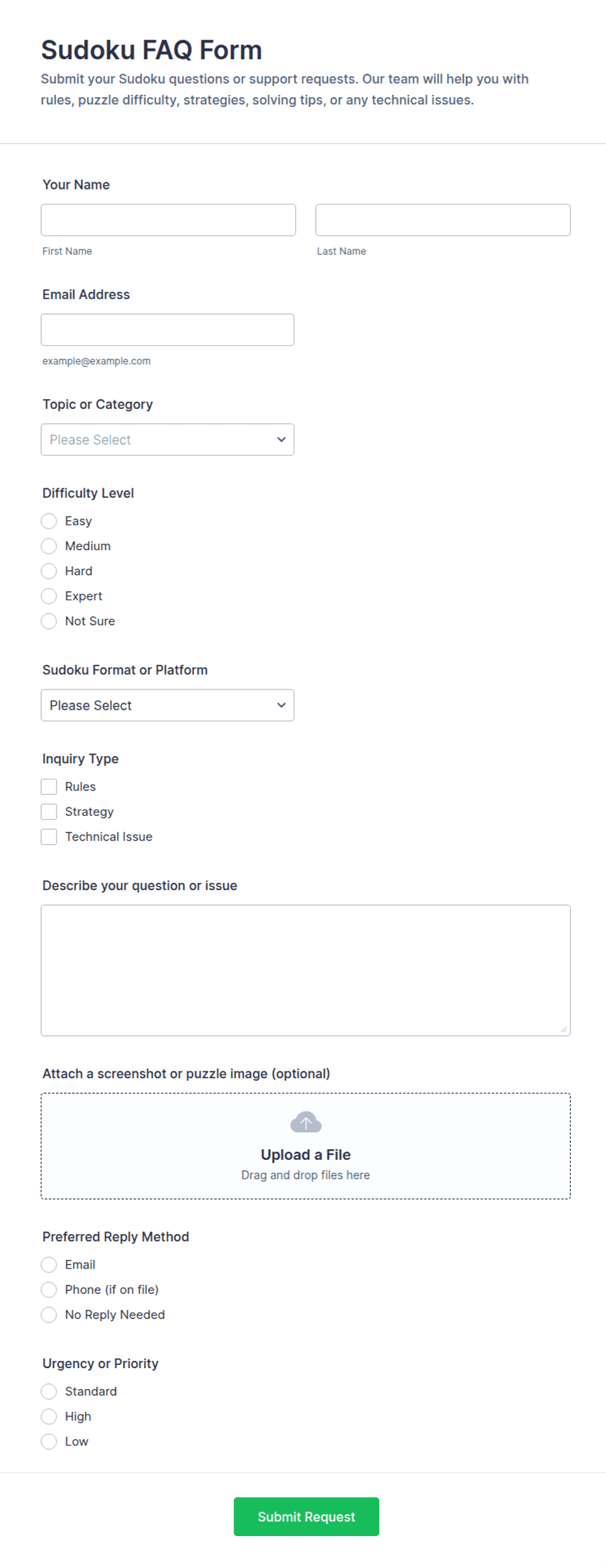The height and width of the screenshot is (1568, 606).
Task: Click the First Name input field
Action: (x=168, y=220)
